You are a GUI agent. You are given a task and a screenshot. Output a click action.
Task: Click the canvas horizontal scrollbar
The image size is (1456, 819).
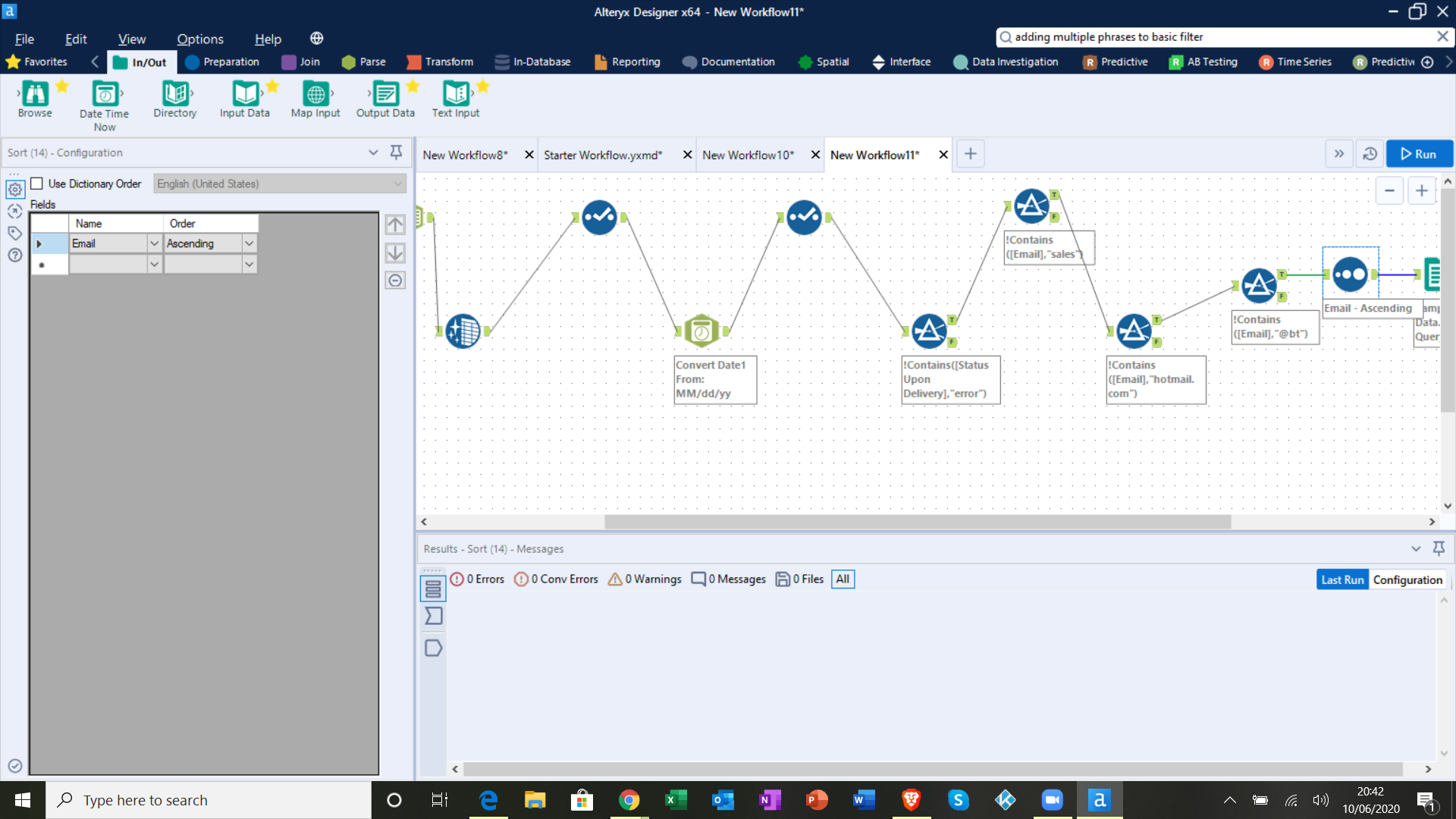pyautogui.click(x=918, y=522)
